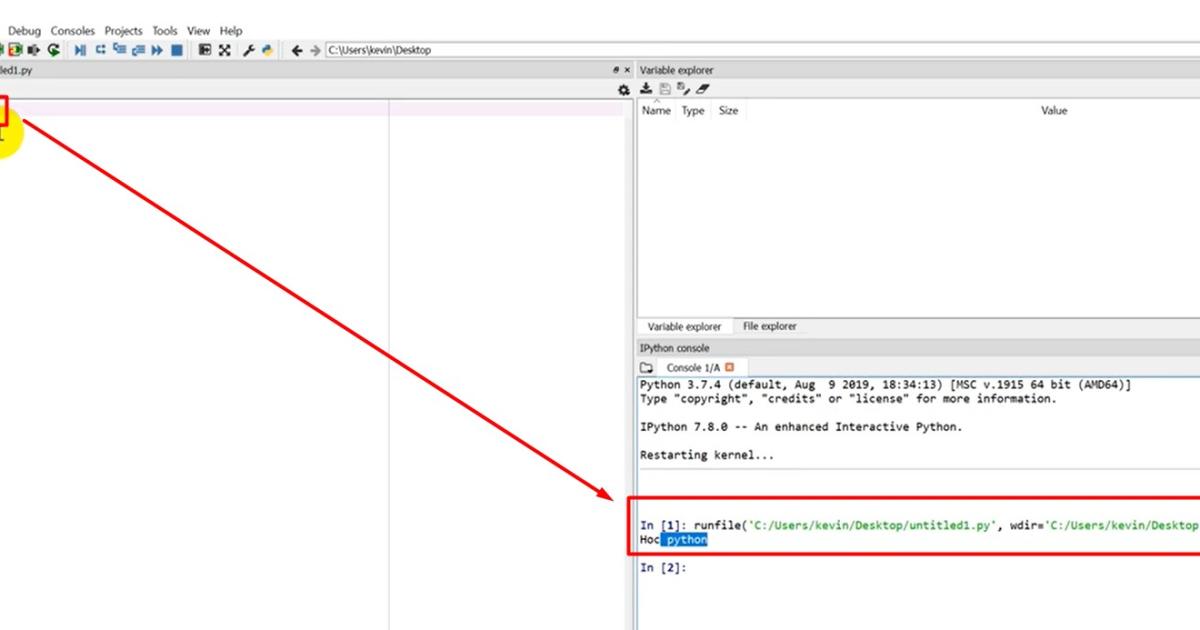Stop debugging with blue square icon

(x=176, y=50)
